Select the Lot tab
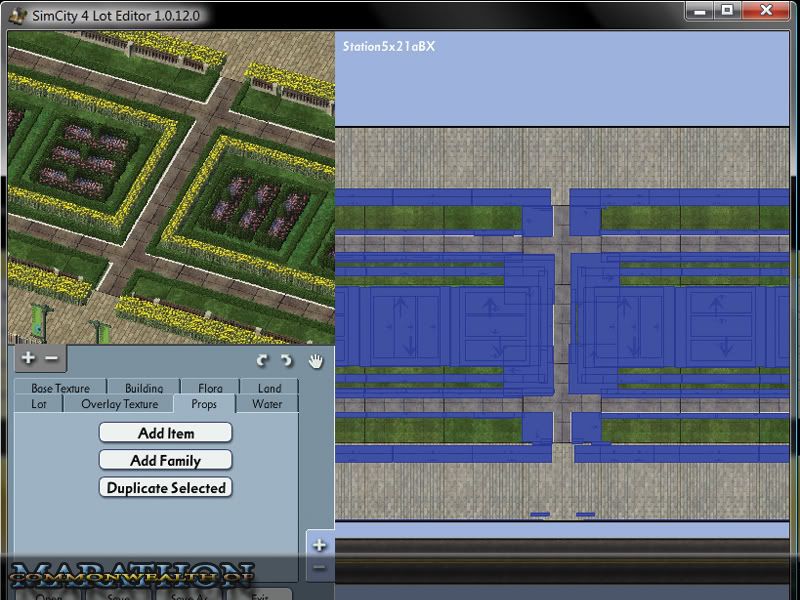Screen dimensions: 800x600 click(39, 404)
